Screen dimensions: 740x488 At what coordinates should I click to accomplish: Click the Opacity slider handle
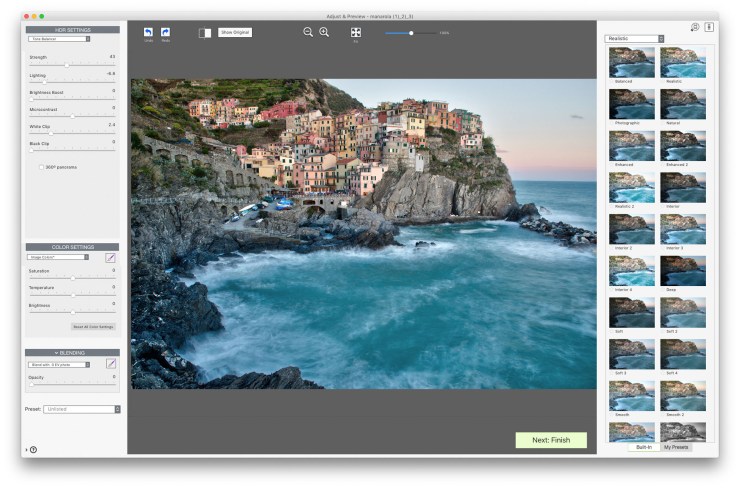pos(32,385)
